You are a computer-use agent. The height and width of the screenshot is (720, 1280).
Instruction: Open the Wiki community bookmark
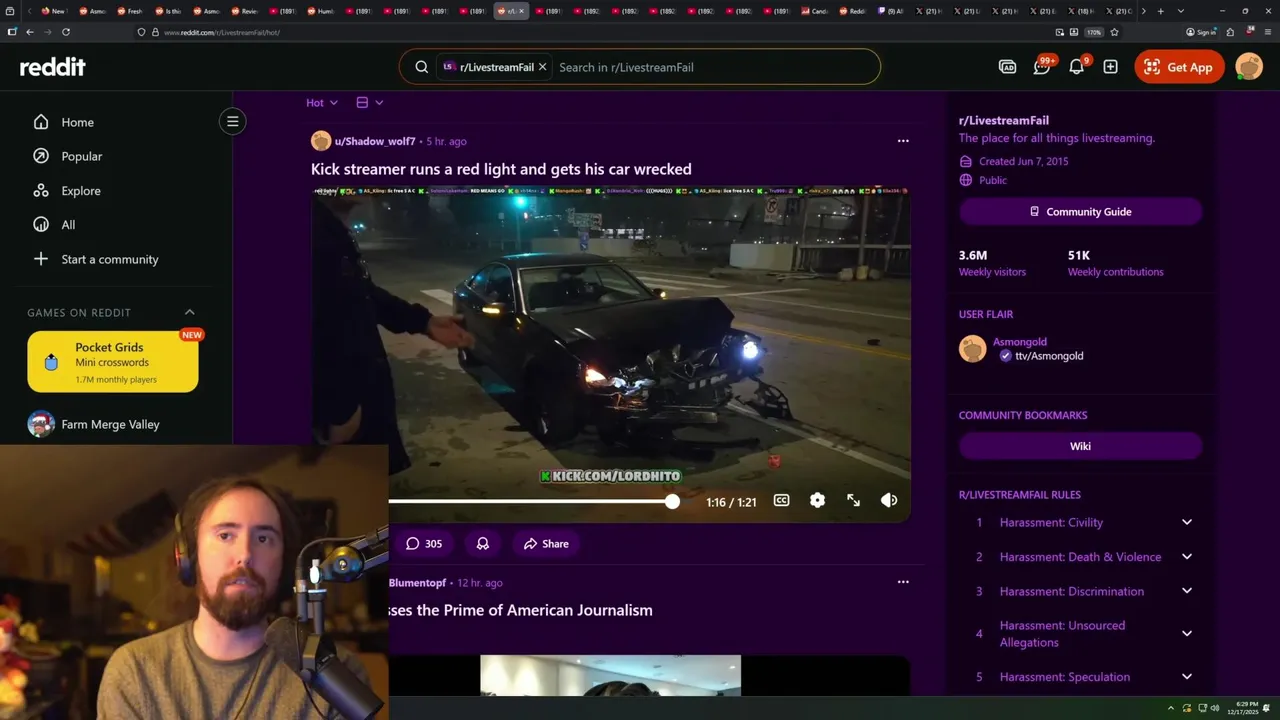point(1080,446)
